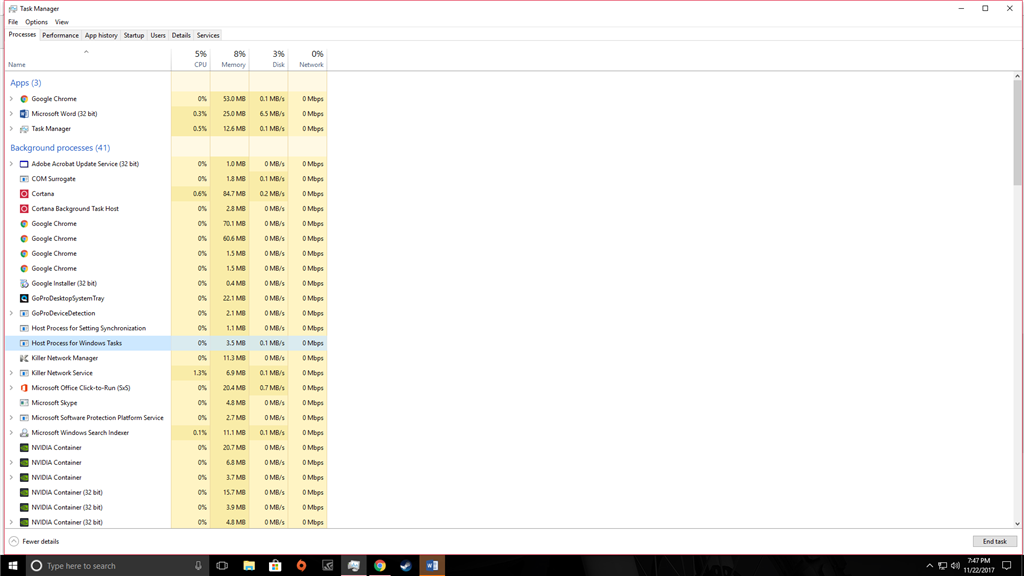Open the App history tab
Screen dimensions: 1024x576
[x=101, y=35]
